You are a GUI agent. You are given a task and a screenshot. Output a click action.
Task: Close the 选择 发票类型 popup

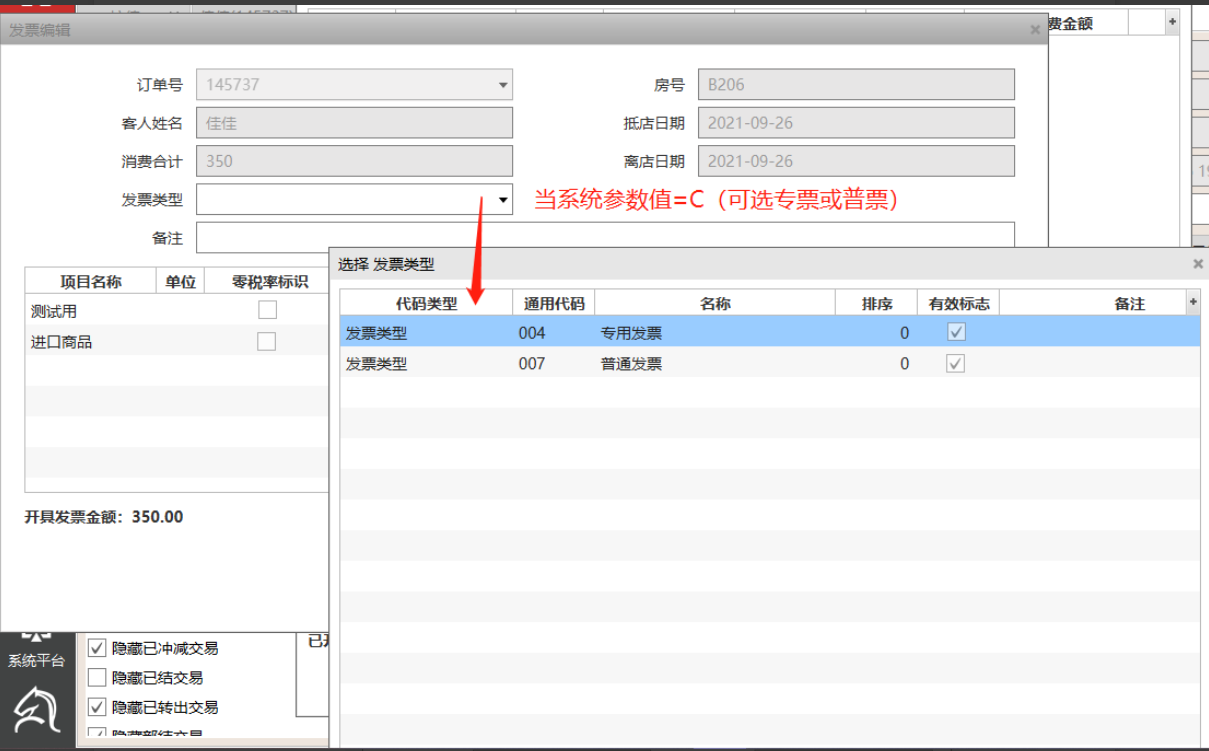[1198, 264]
